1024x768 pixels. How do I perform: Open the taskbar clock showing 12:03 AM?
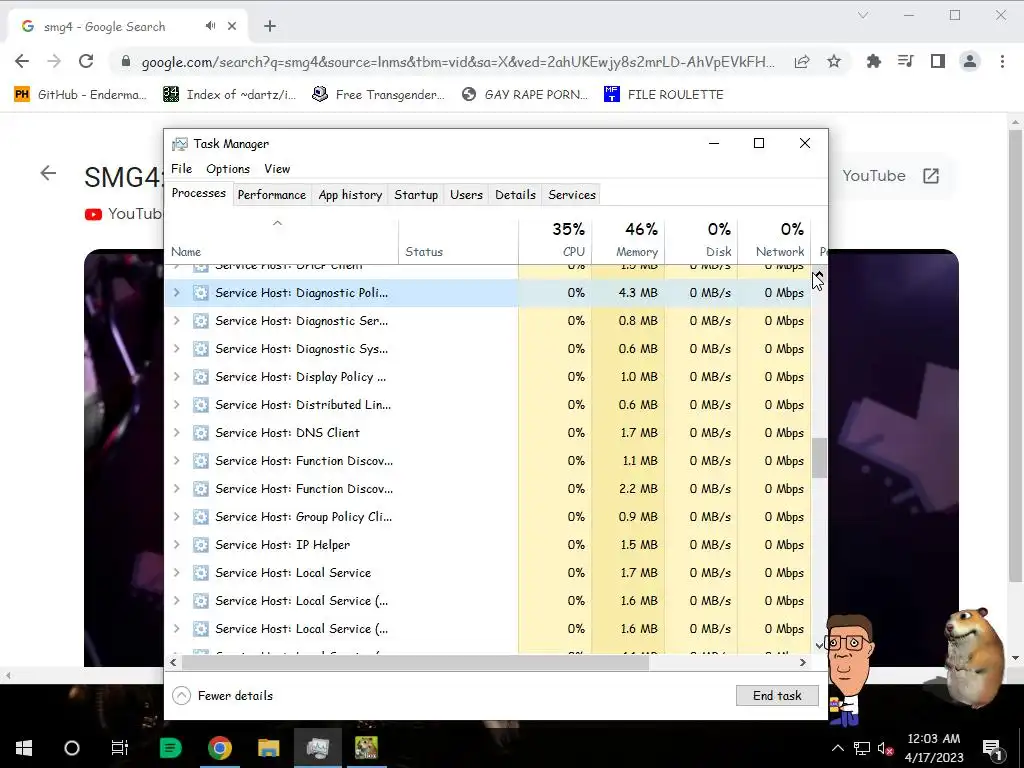(934, 748)
